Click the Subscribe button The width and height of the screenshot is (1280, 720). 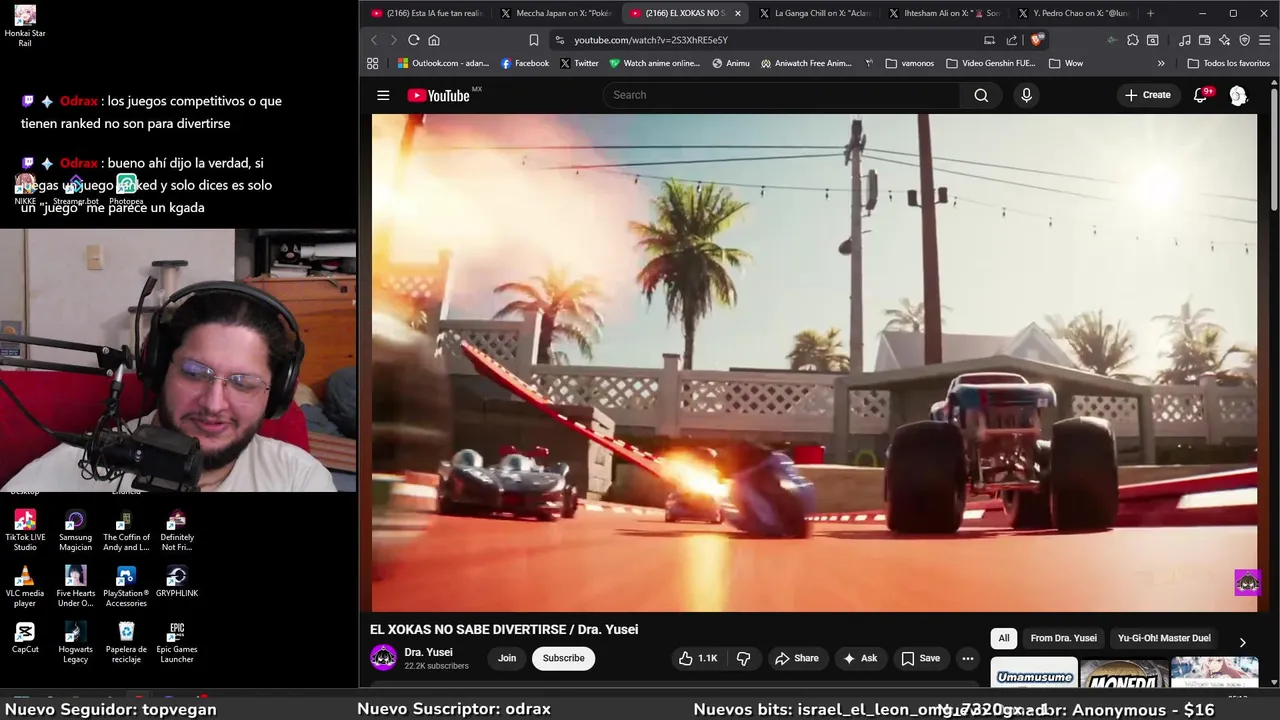click(563, 658)
